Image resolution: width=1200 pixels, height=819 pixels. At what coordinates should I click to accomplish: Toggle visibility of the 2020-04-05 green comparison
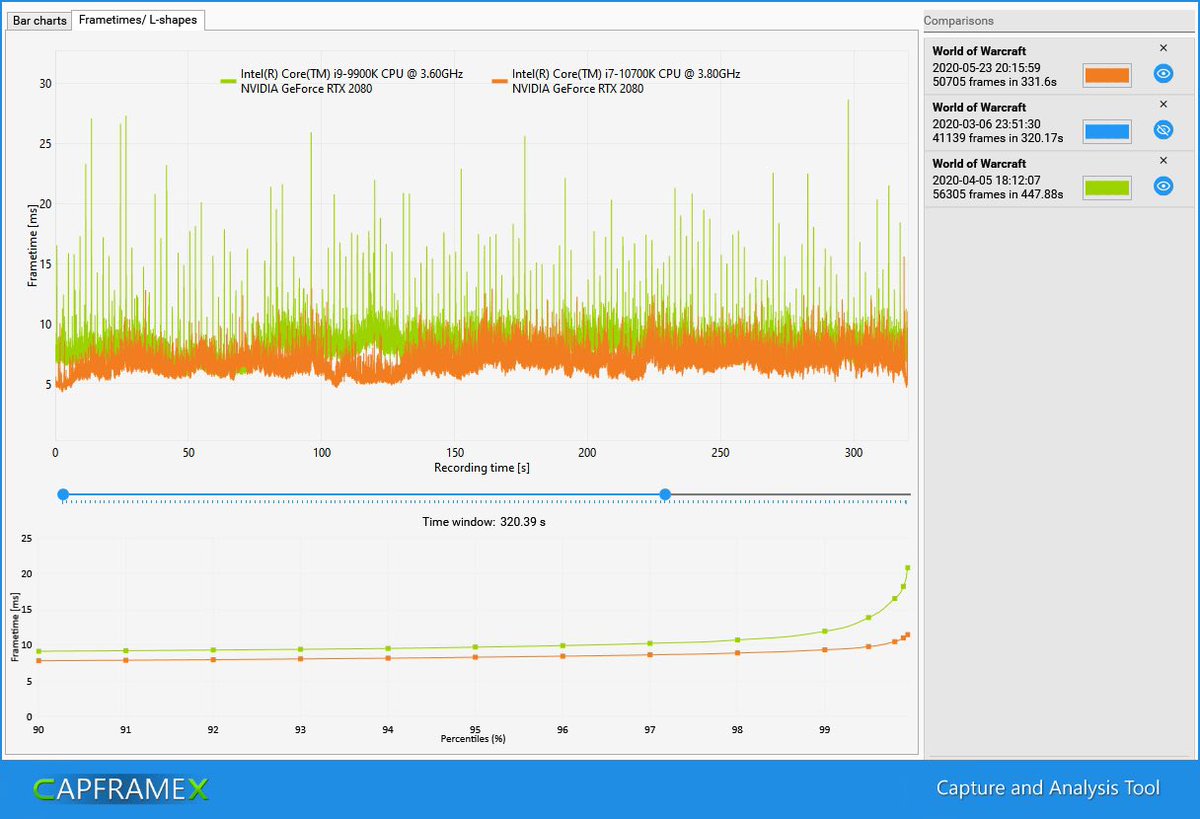coord(1163,186)
